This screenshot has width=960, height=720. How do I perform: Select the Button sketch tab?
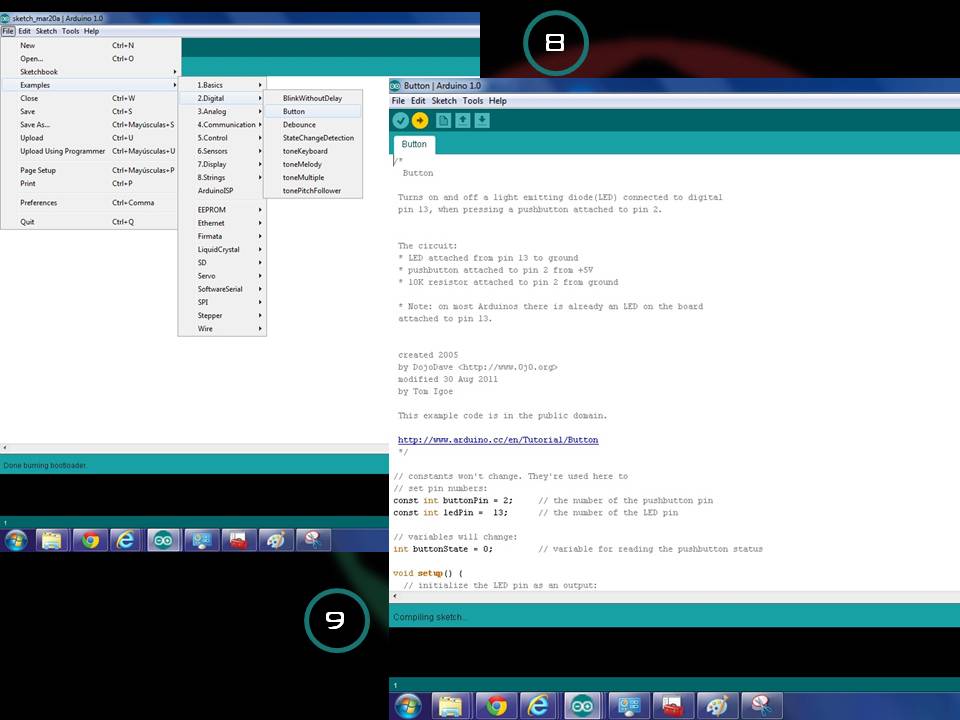pyautogui.click(x=414, y=144)
